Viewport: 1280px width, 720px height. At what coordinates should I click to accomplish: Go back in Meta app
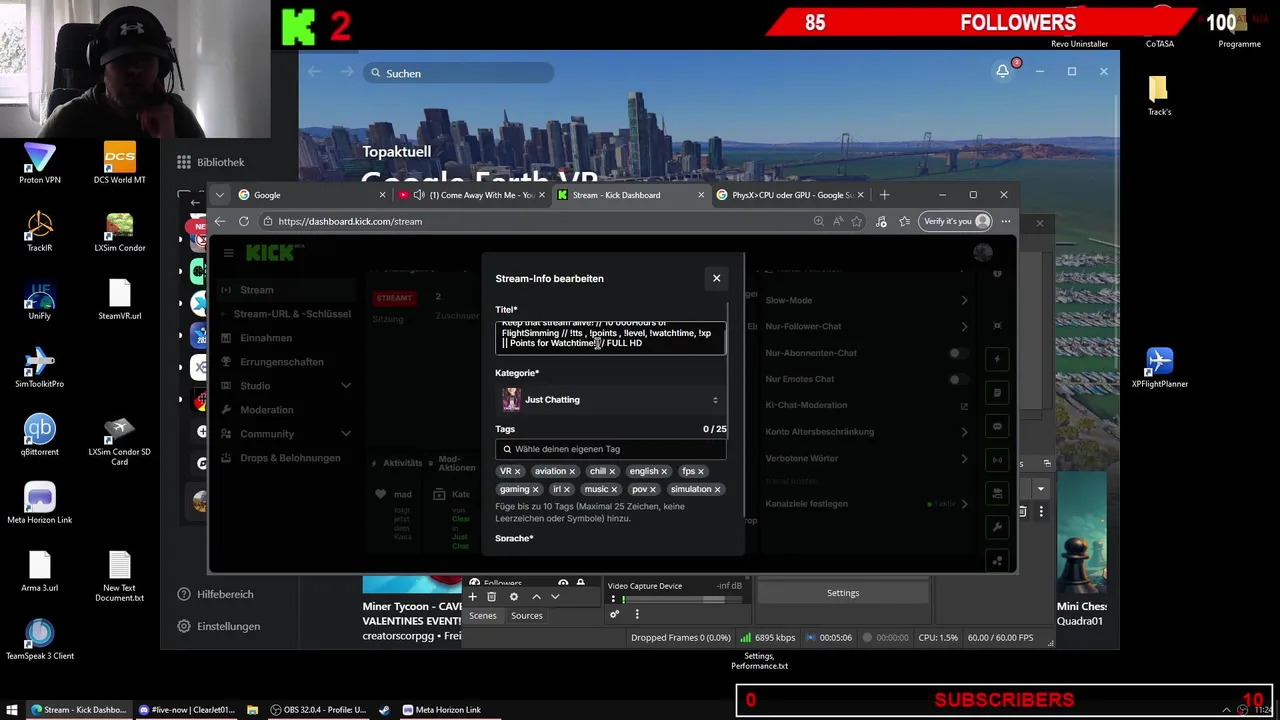click(x=314, y=72)
